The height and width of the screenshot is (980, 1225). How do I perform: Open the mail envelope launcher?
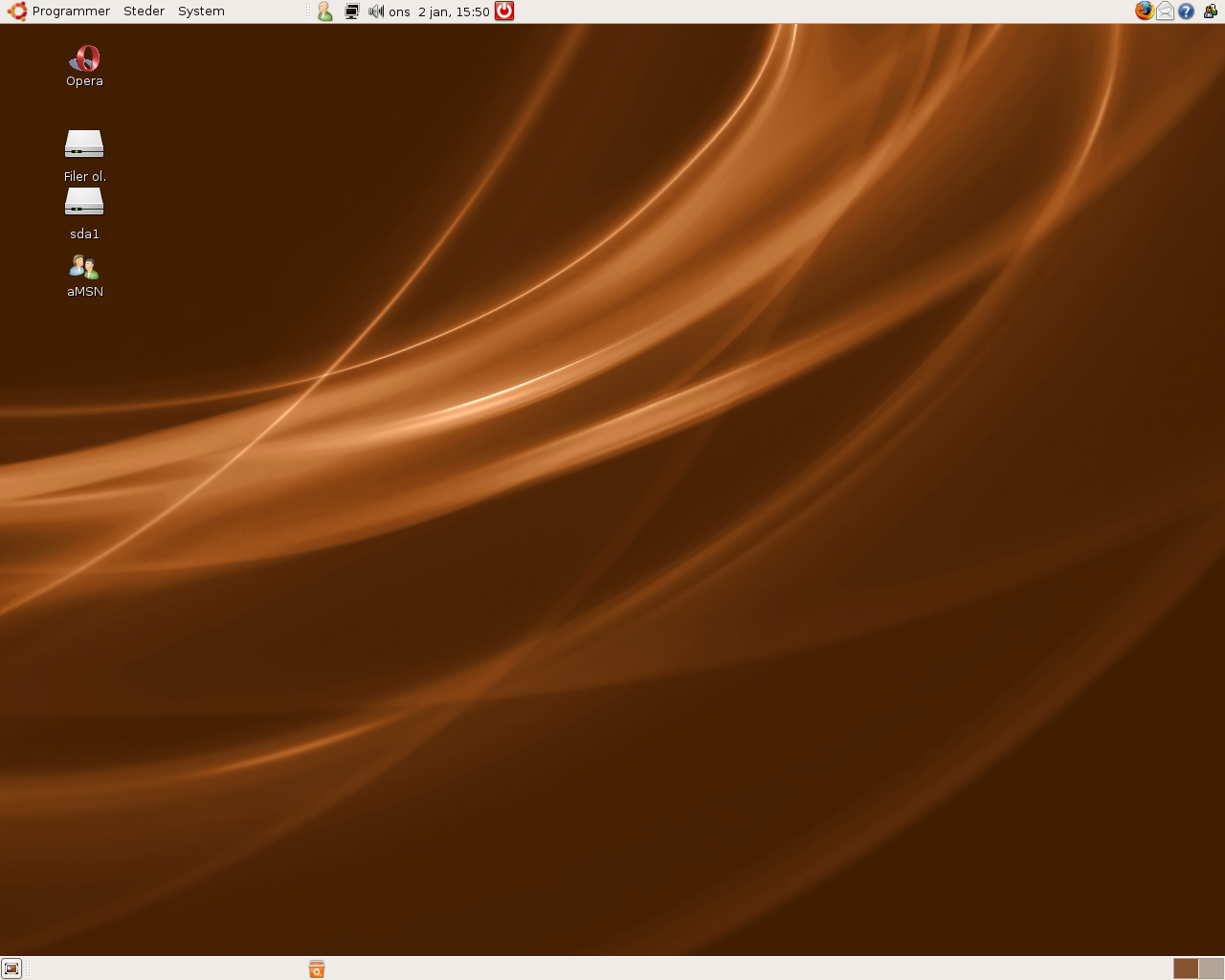(x=1165, y=11)
